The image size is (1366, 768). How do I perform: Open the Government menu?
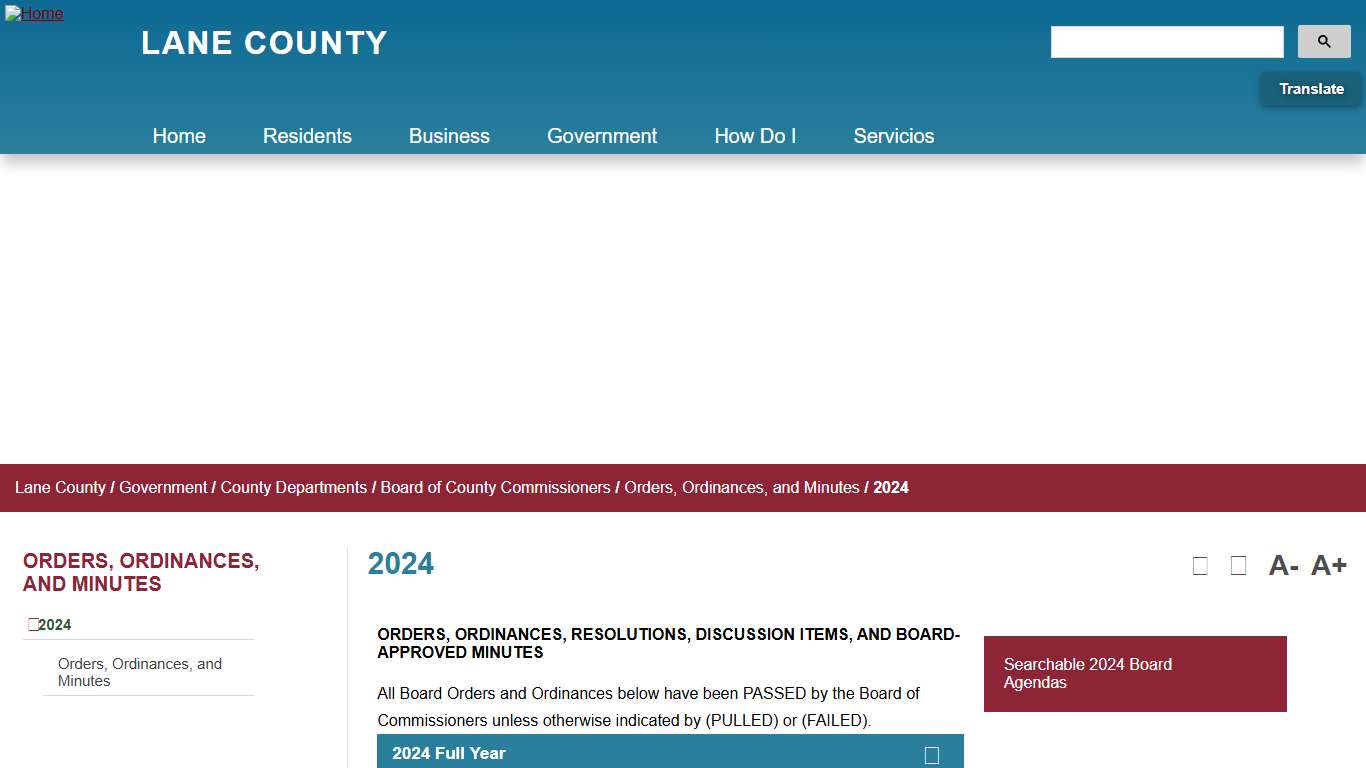click(x=601, y=135)
